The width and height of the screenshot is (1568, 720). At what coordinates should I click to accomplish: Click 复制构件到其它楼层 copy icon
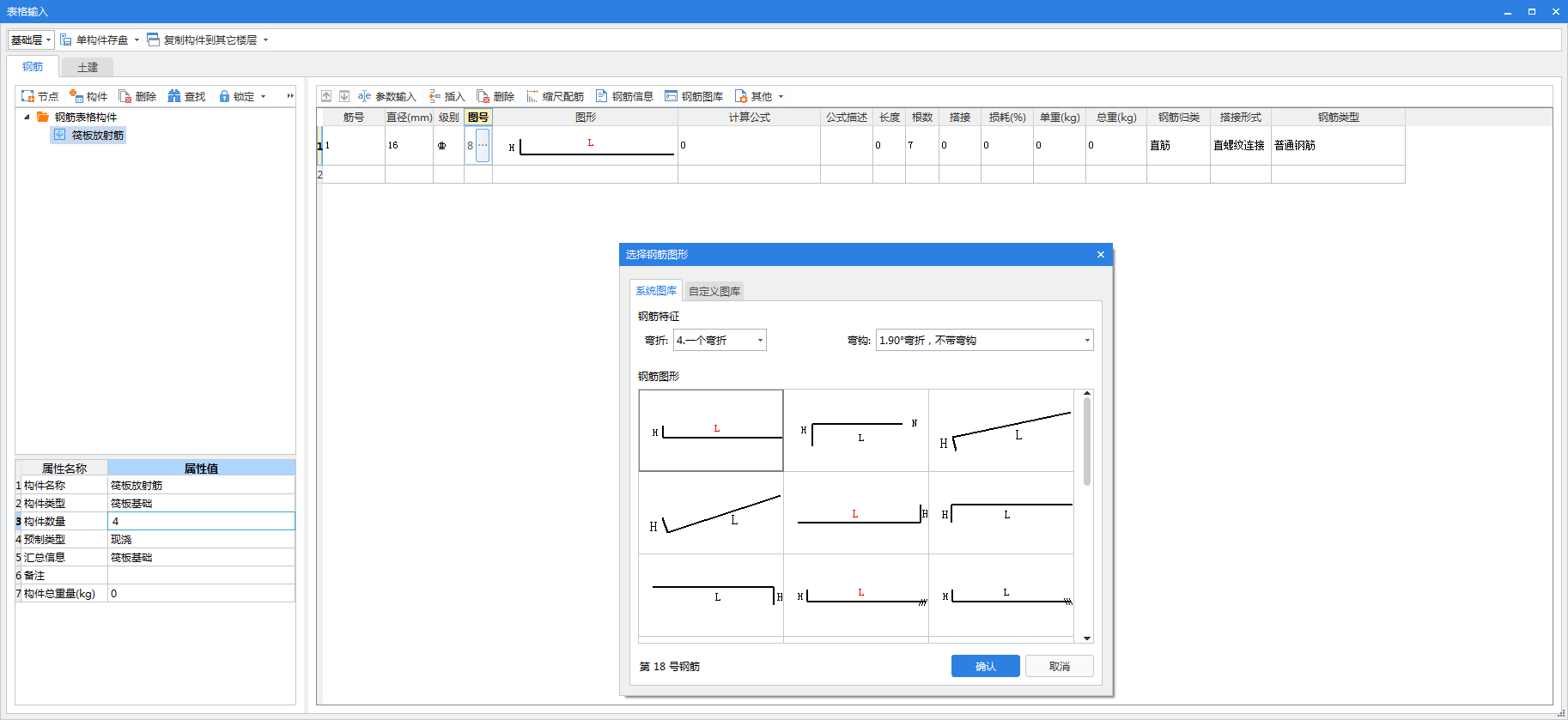tap(153, 39)
